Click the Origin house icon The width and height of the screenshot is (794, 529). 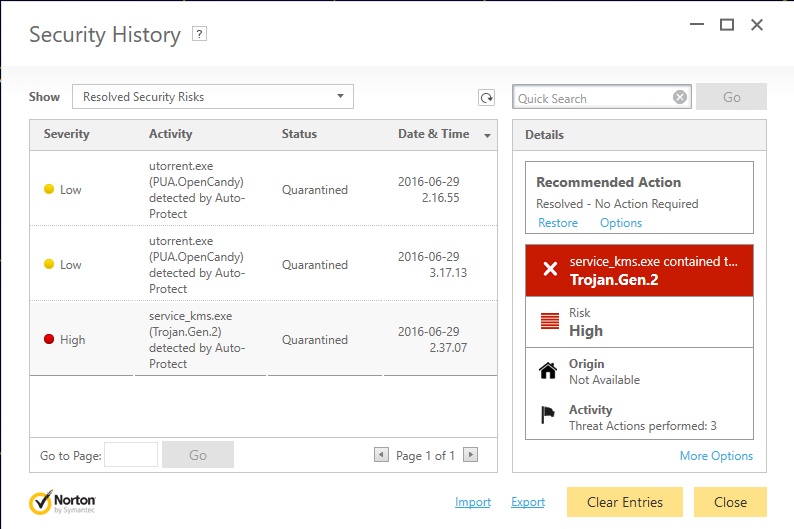(x=548, y=371)
